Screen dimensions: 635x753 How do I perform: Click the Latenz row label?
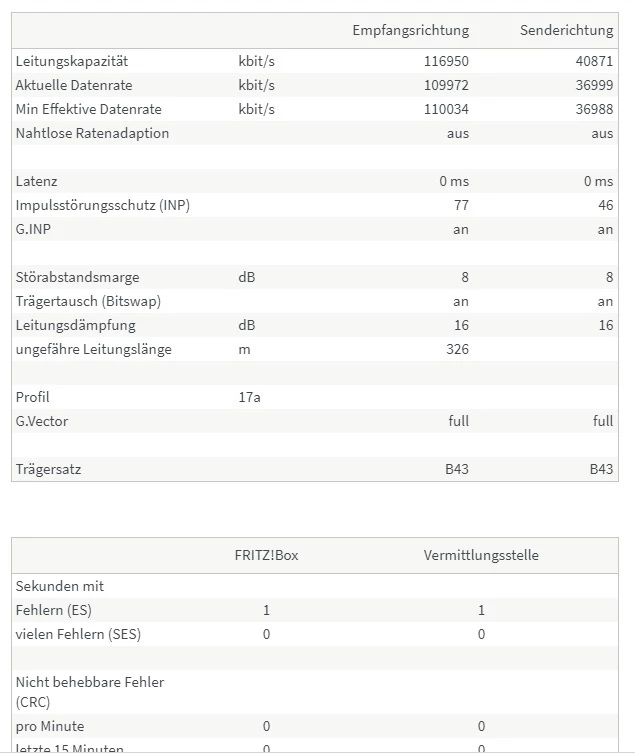click(37, 181)
